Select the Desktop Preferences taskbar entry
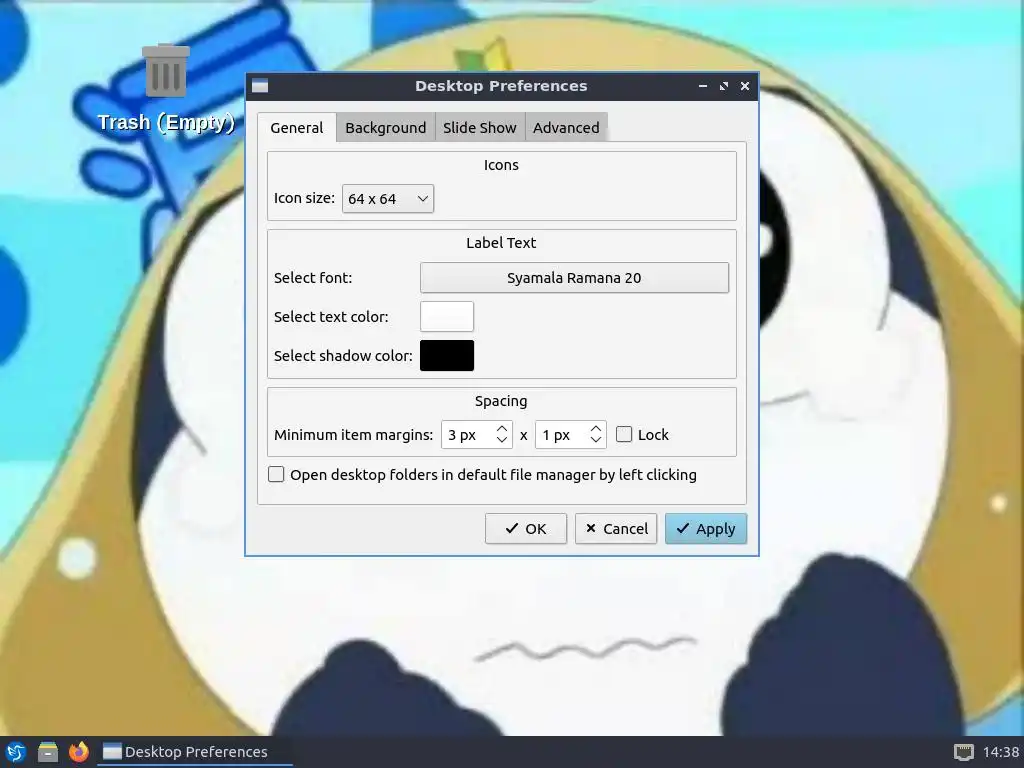The image size is (1024, 768). (x=195, y=752)
